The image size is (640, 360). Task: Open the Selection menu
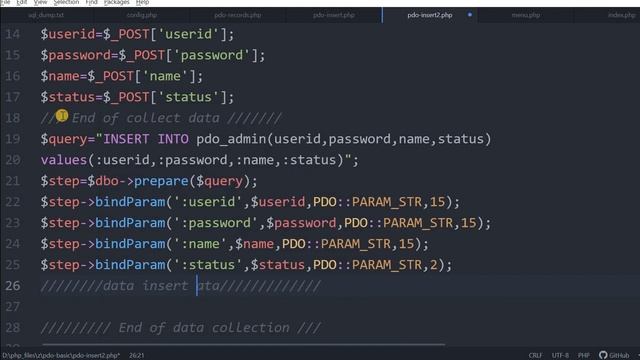click(x=66, y=2)
